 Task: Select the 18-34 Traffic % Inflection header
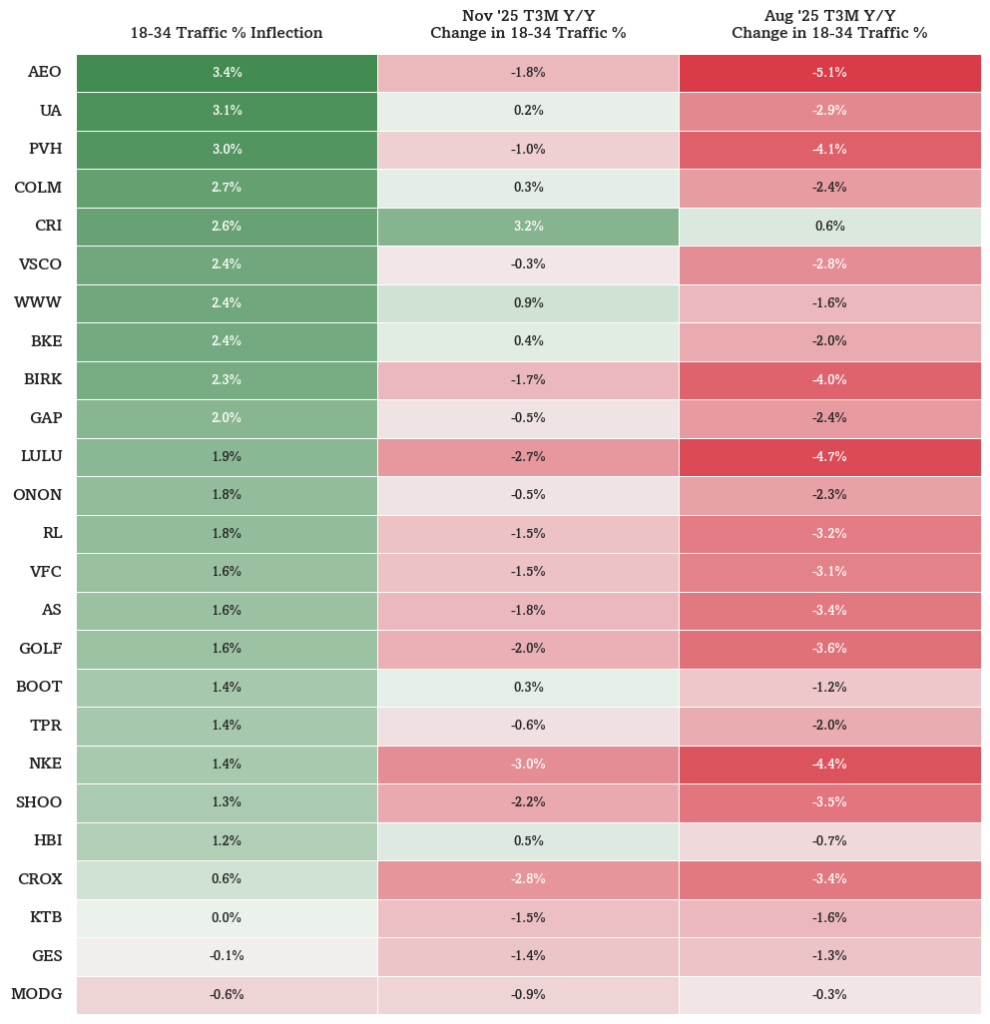(227, 33)
